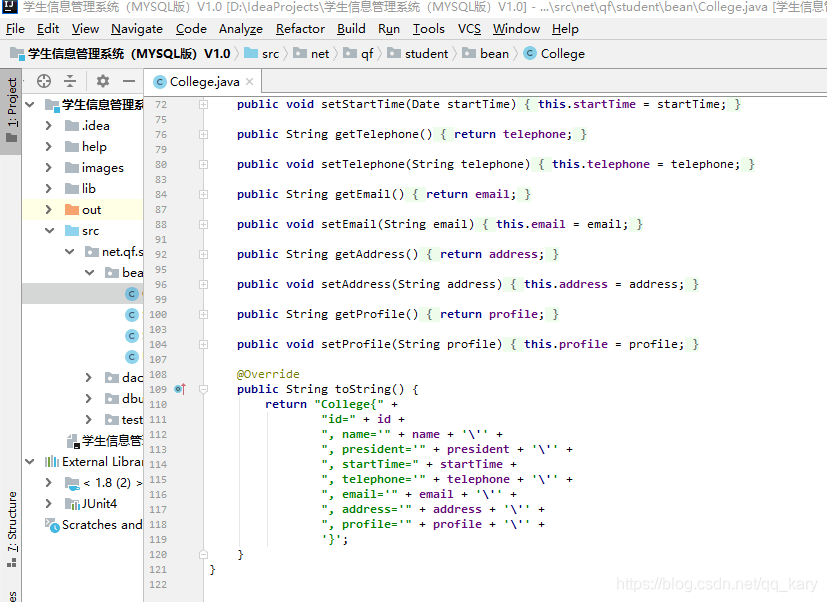Expand folded getEmail method at line 84
This screenshot has height=602, width=827.
[x=203, y=195]
